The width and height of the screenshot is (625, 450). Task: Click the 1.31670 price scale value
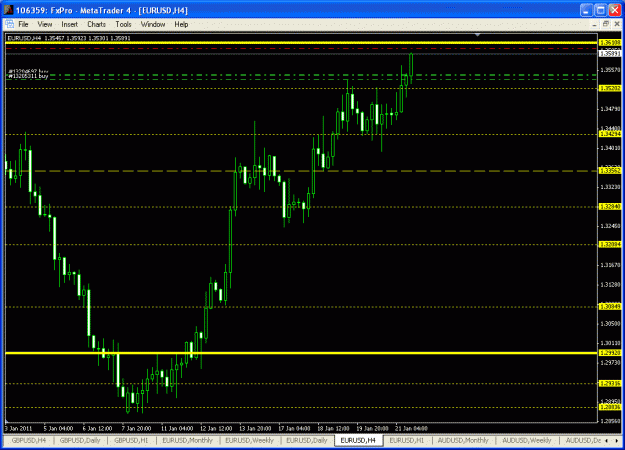coord(610,265)
